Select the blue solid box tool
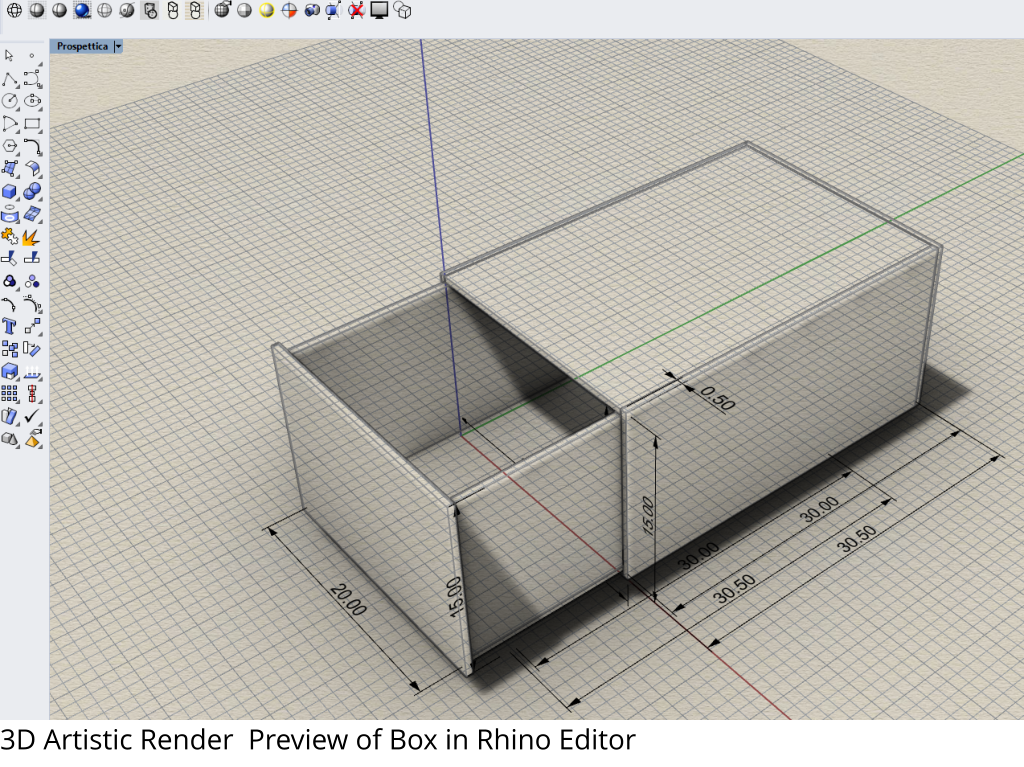The width and height of the screenshot is (1024, 767). 10,191
